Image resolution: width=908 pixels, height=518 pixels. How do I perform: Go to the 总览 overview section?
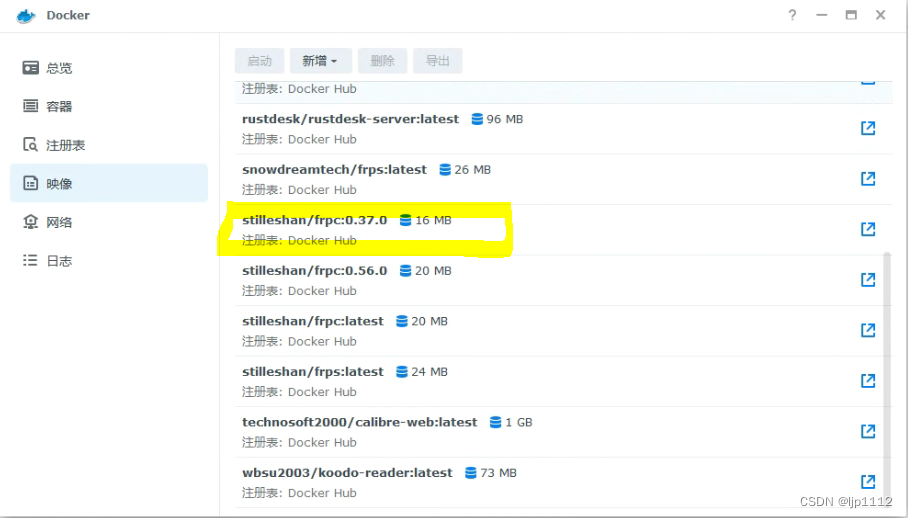click(x=109, y=68)
